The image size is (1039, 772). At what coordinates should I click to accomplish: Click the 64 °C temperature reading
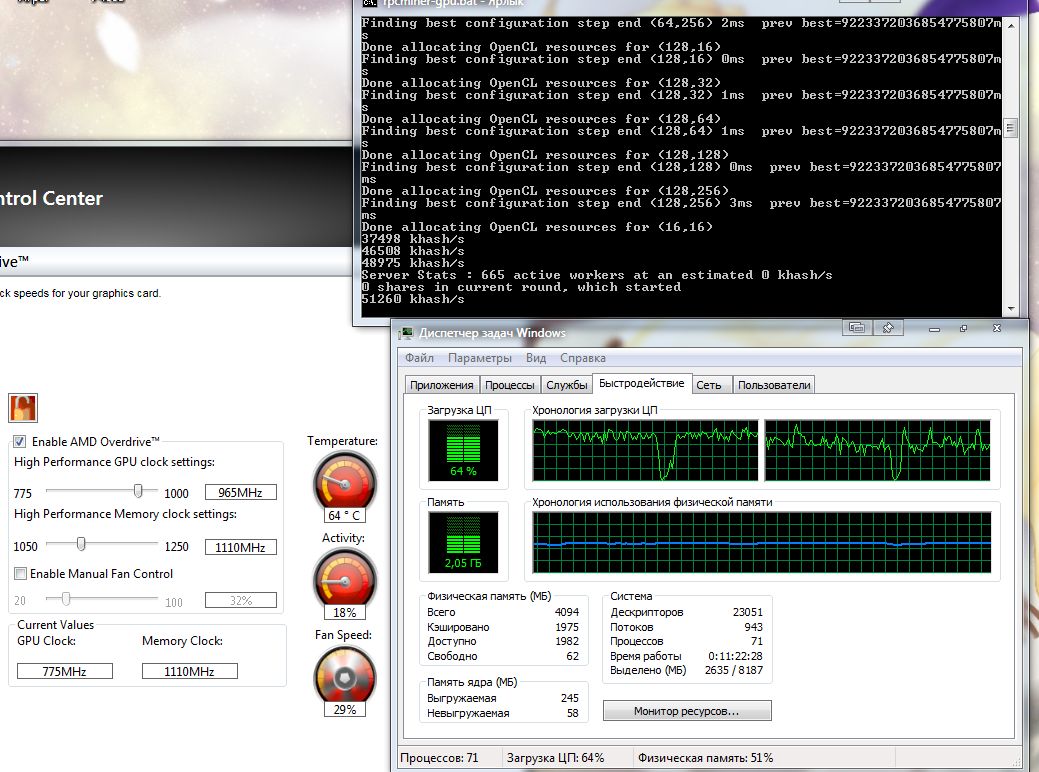click(x=345, y=516)
